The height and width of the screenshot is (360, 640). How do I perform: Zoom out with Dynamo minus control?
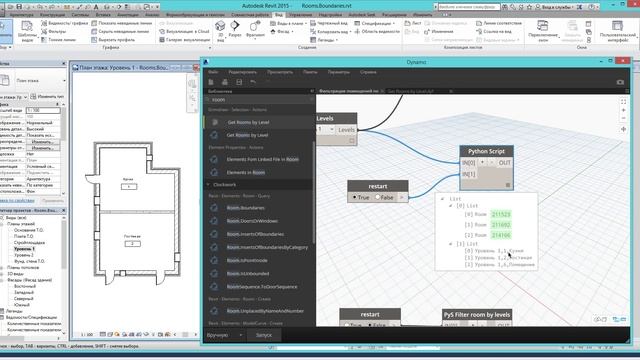(x=623, y=118)
